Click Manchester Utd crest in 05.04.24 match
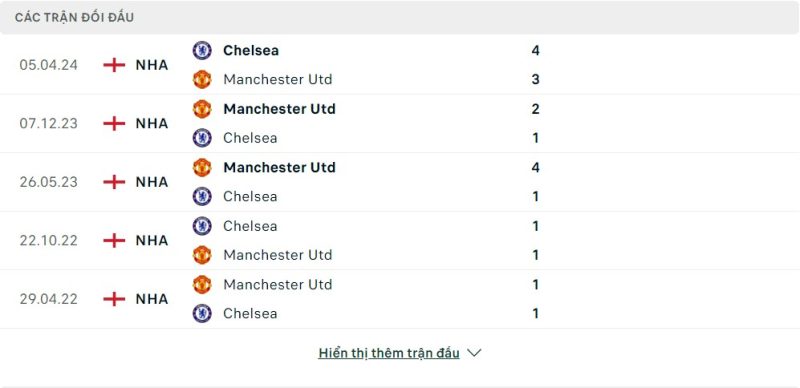 click(x=202, y=80)
